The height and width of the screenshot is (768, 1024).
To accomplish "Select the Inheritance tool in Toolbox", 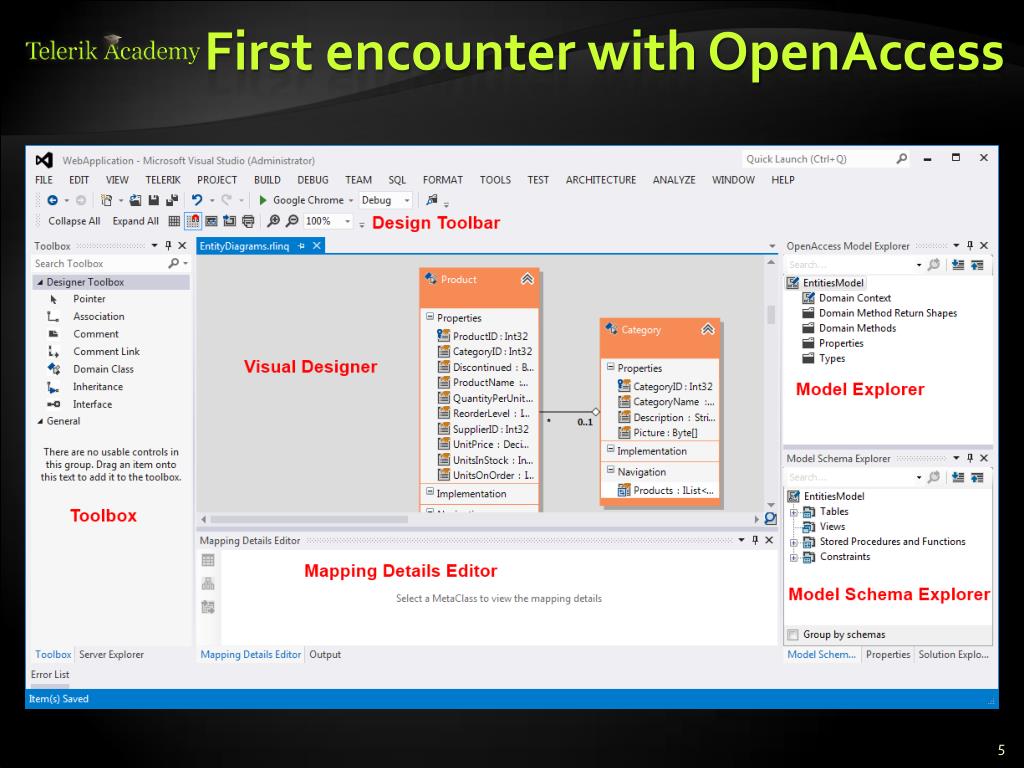I will [98, 387].
